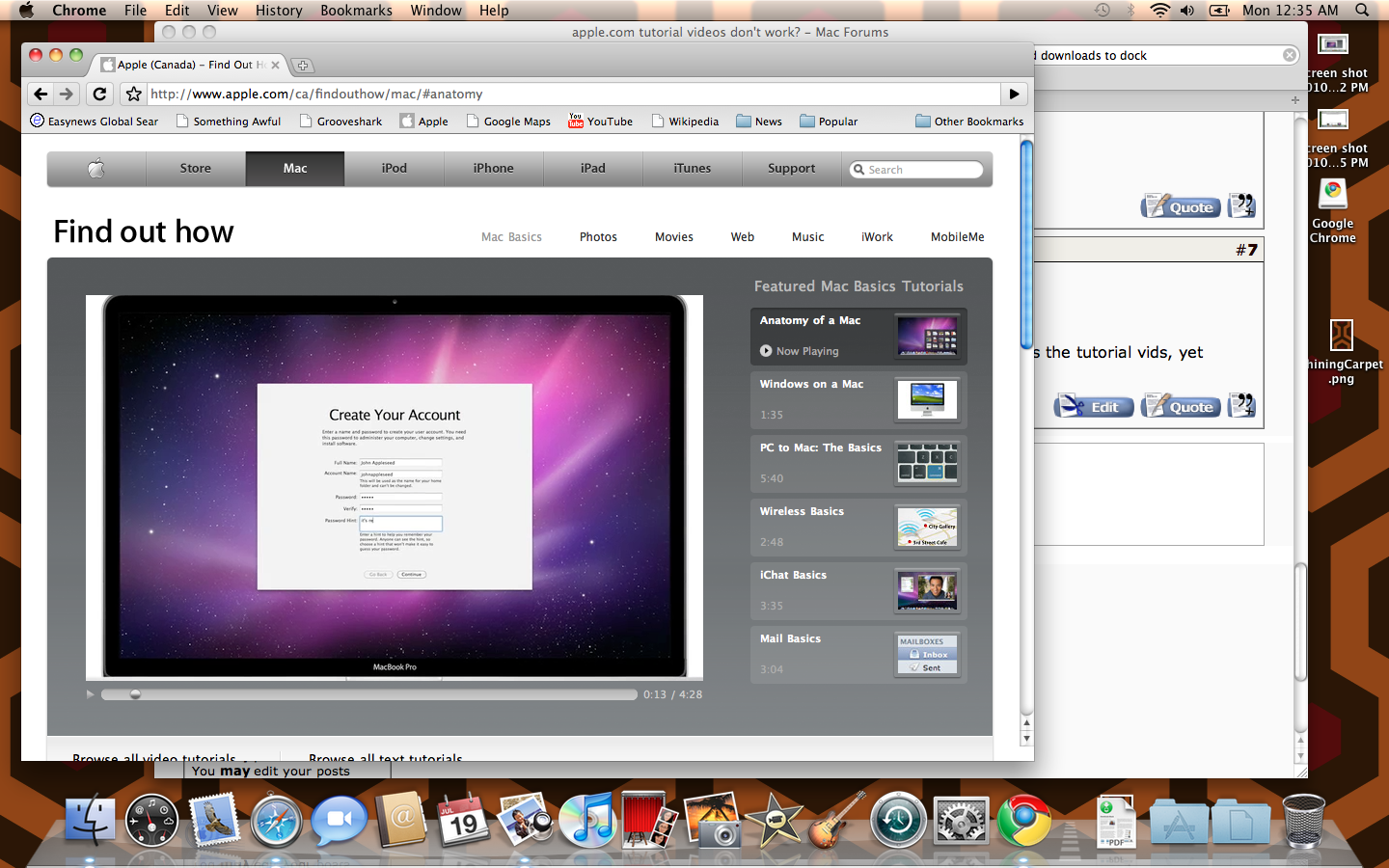This screenshot has width=1389, height=868.
Task: Open GarageBand from the dock
Action: (x=835, y=821)
